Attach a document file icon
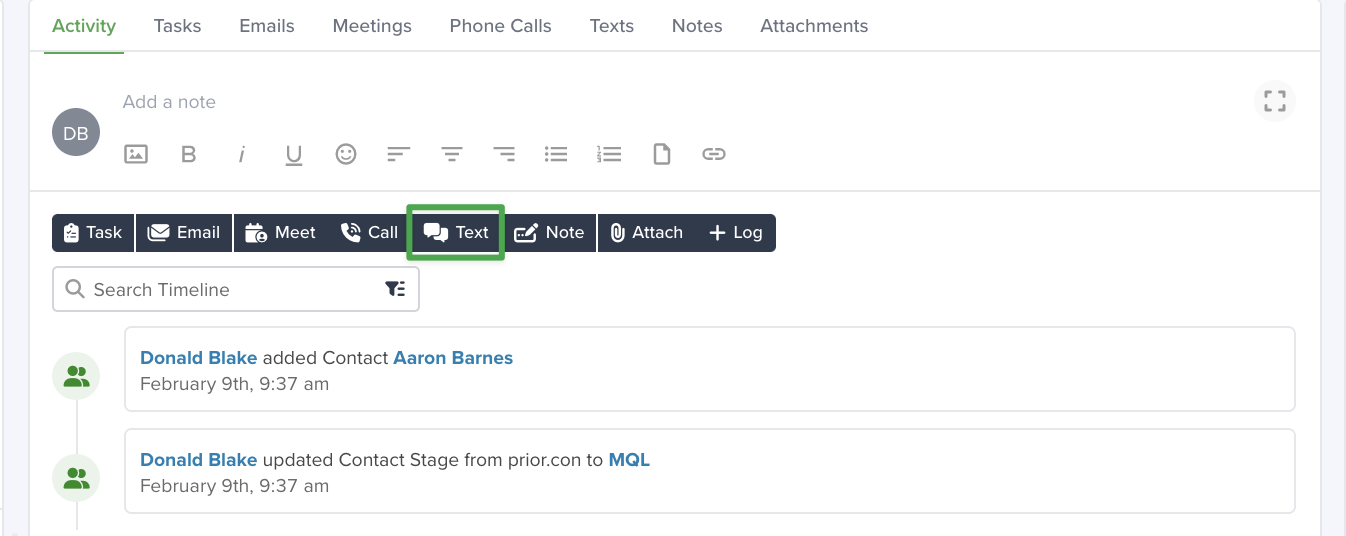 click(661, 154)
